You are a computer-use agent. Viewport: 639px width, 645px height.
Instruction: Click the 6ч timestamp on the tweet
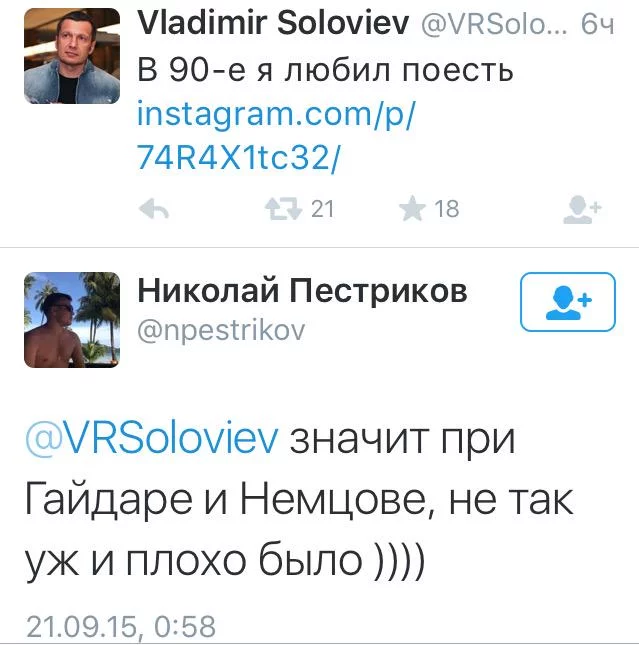point(598,24)
